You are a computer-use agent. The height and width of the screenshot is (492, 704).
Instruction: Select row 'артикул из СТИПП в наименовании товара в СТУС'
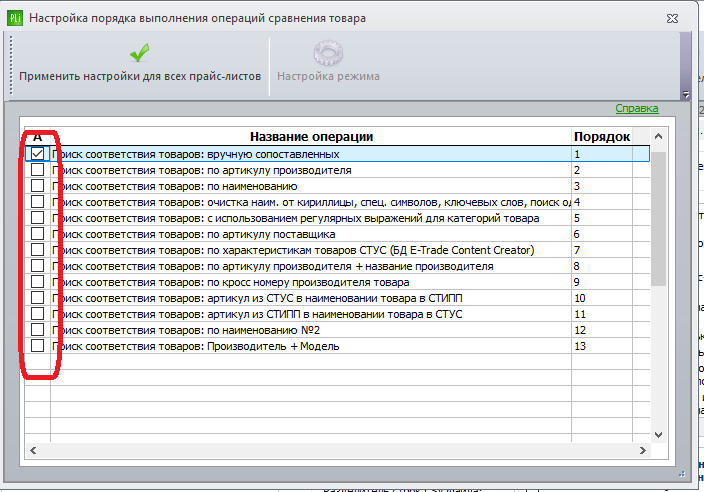coord(257,314)
